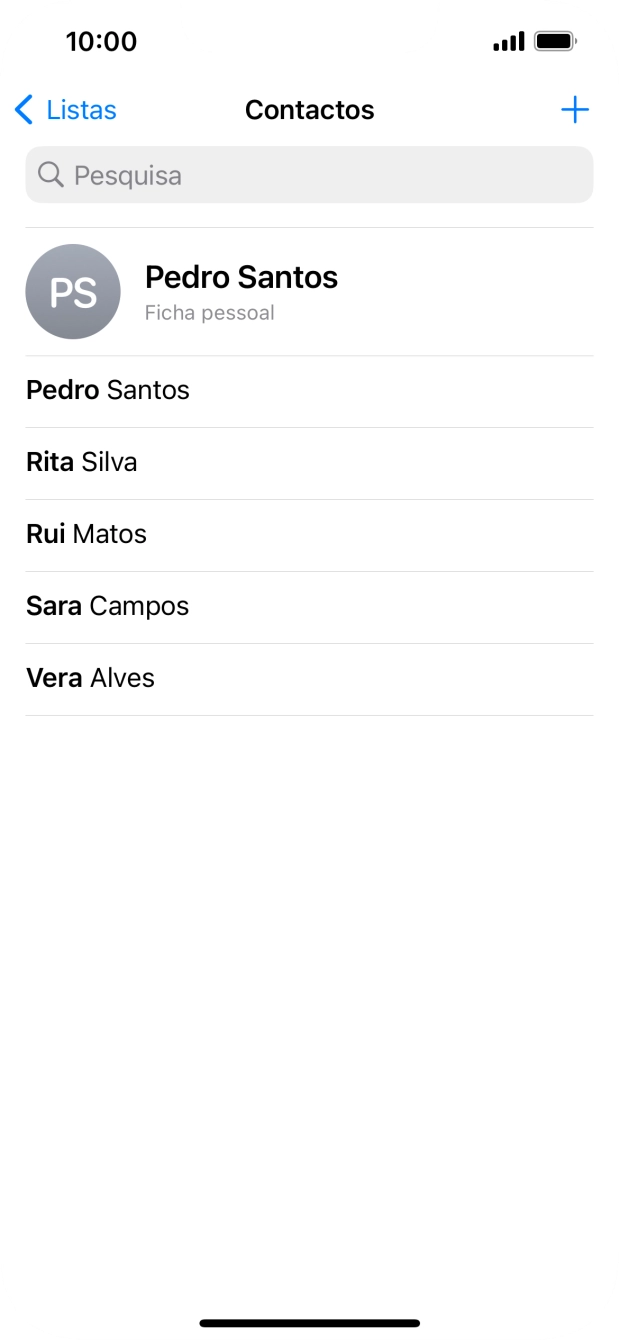Tap the Pesquisa search field
Screen dimensions: 619x1340
coord(309,175)
